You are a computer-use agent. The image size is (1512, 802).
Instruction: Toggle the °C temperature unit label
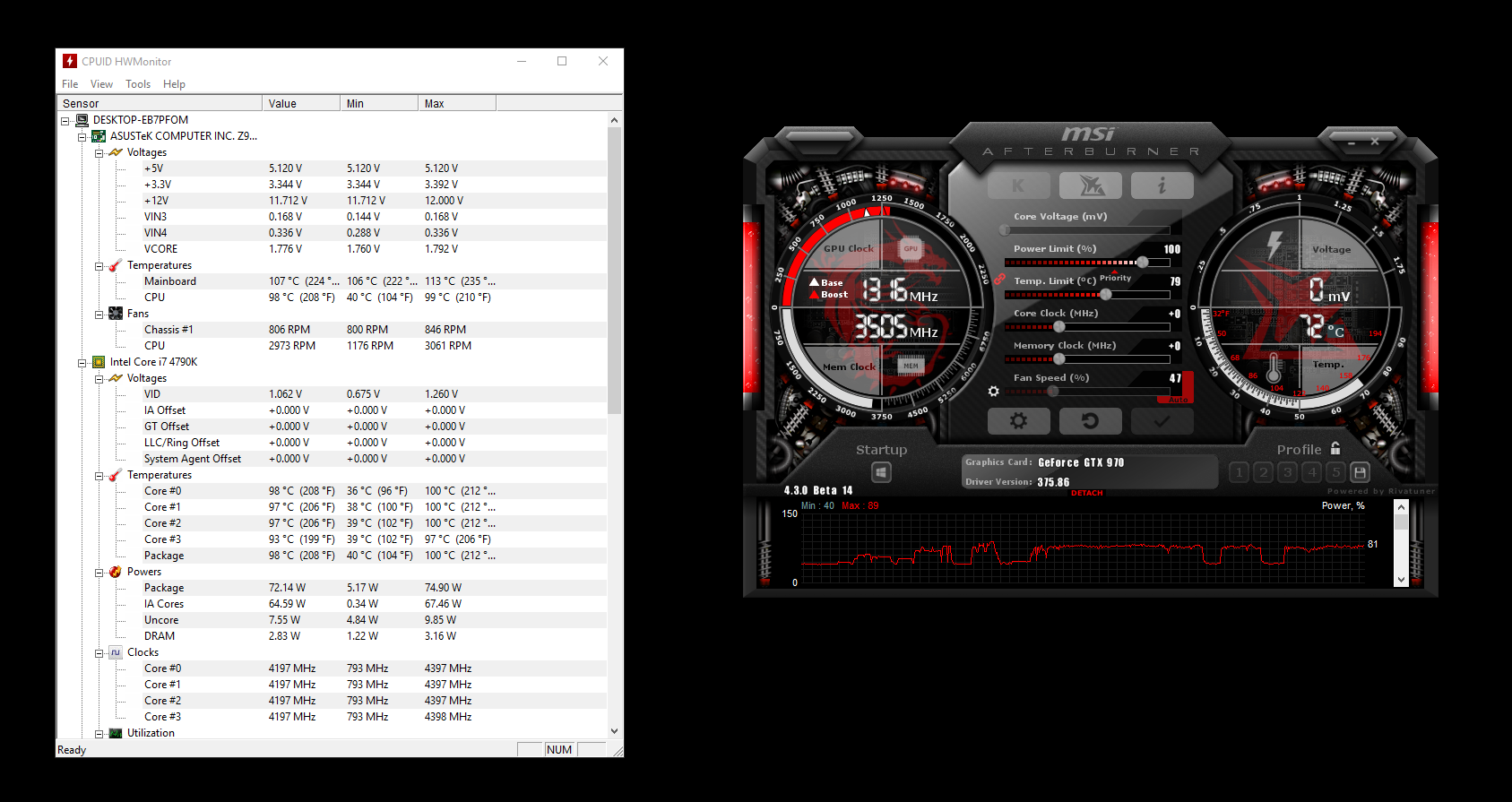point(1335,332)
